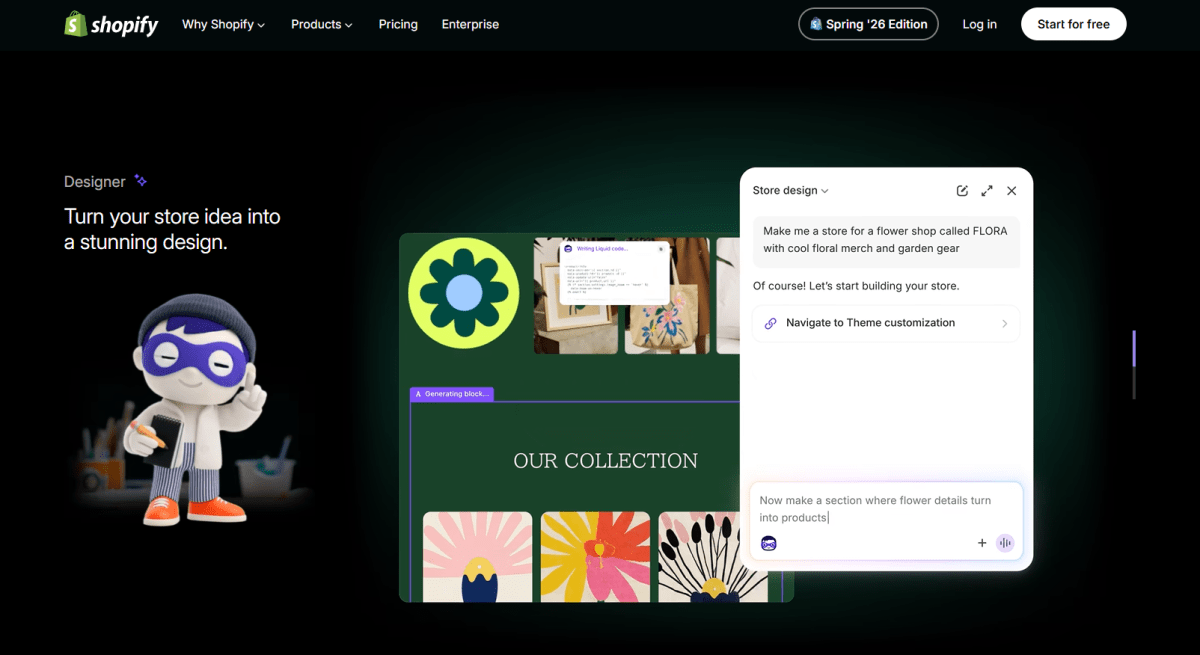Click the Sidekick avatar icon in chat box
This screenshot has width=1200, height=655.
(768, 543)
